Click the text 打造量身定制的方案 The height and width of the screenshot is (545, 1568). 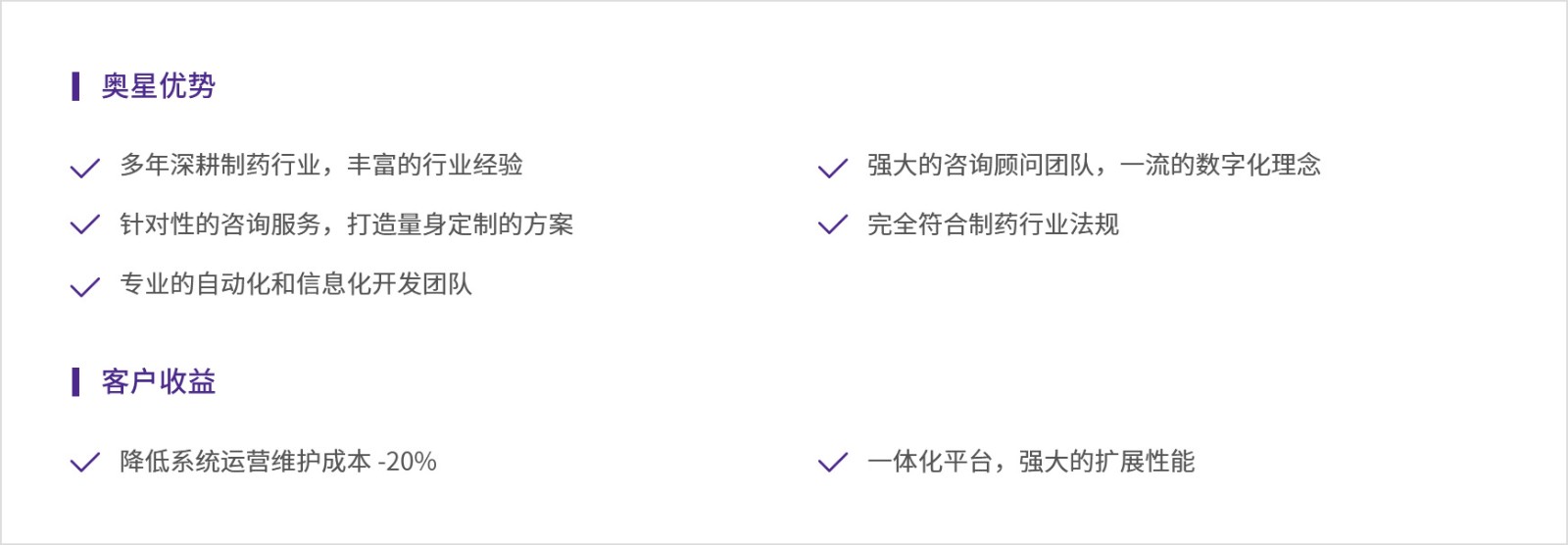[x=461, y=224]
